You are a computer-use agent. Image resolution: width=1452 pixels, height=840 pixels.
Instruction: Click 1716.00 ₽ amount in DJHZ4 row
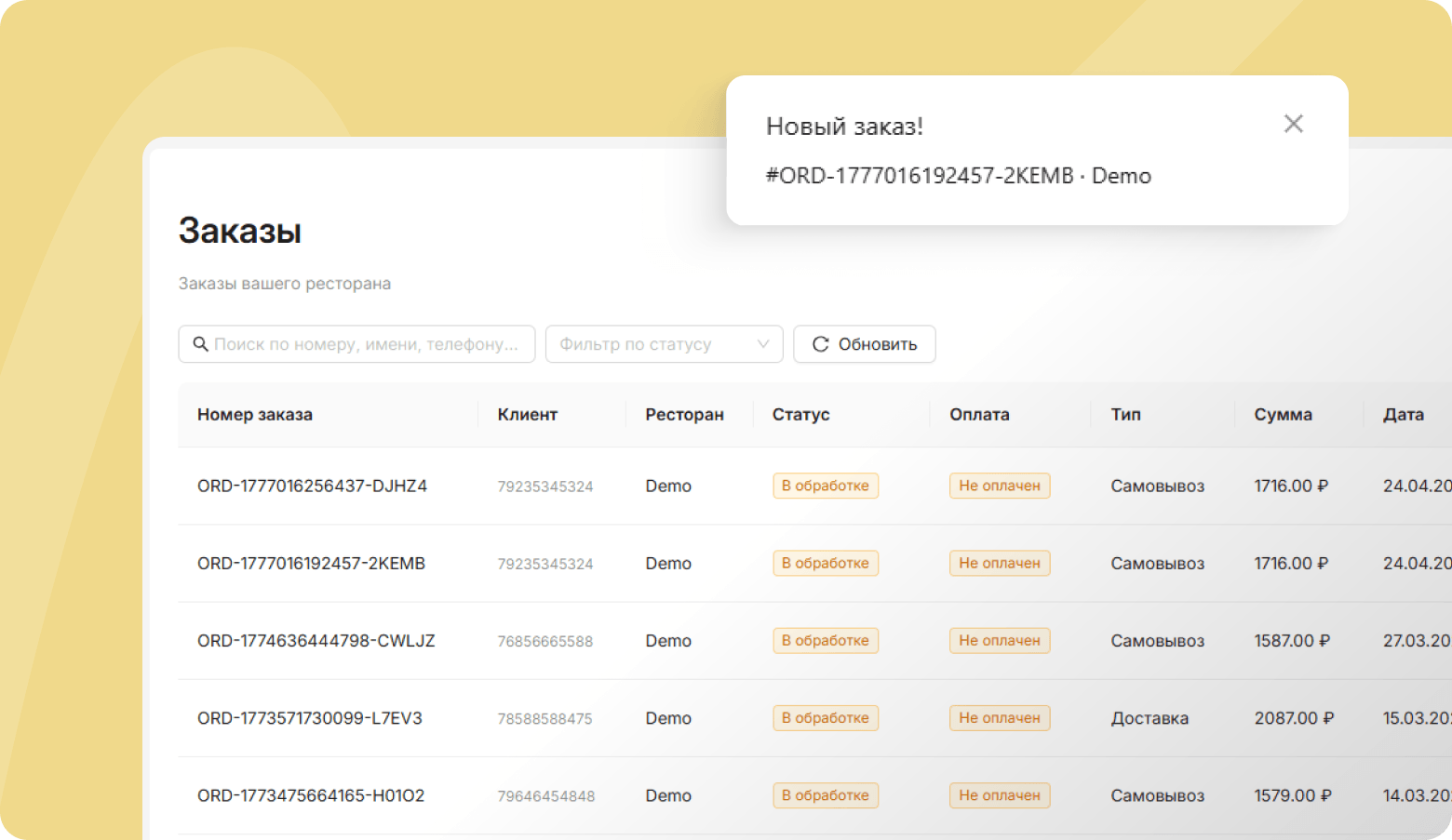coord(1291,486)
